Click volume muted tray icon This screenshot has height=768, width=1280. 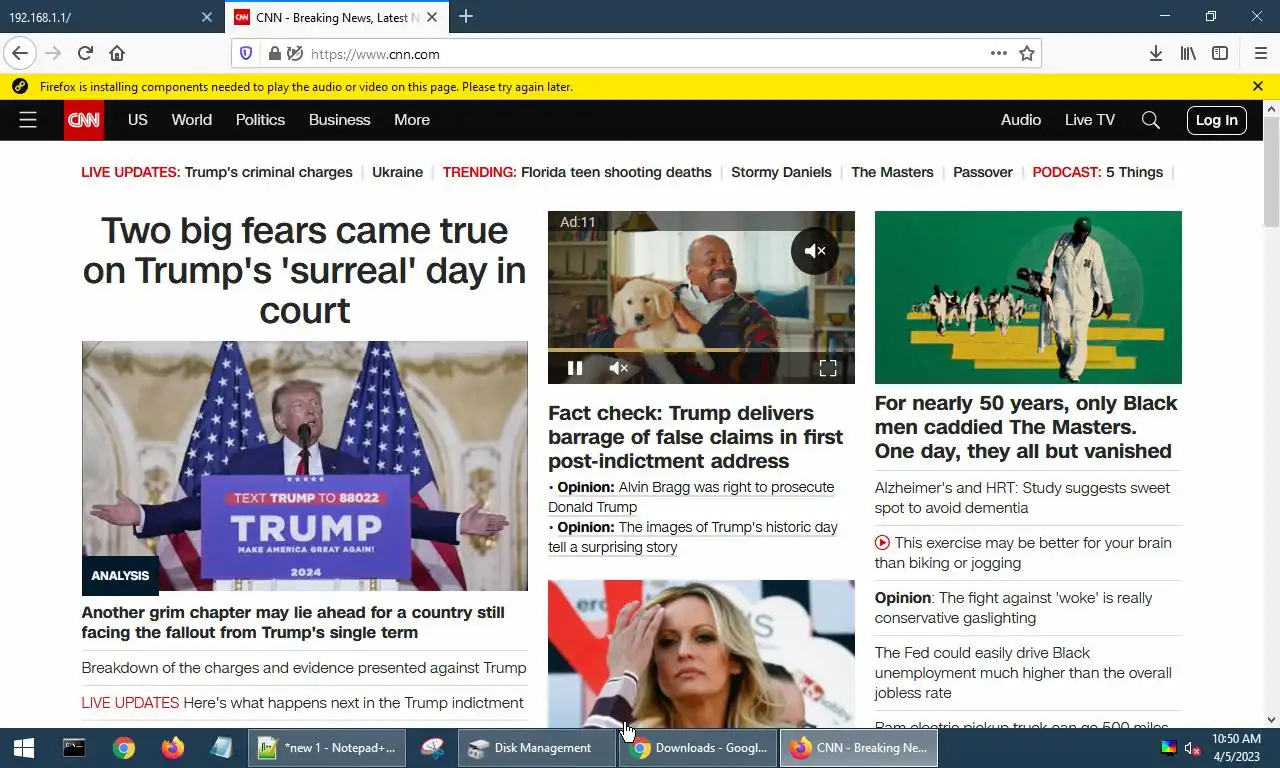click(x=1191, y=748)
